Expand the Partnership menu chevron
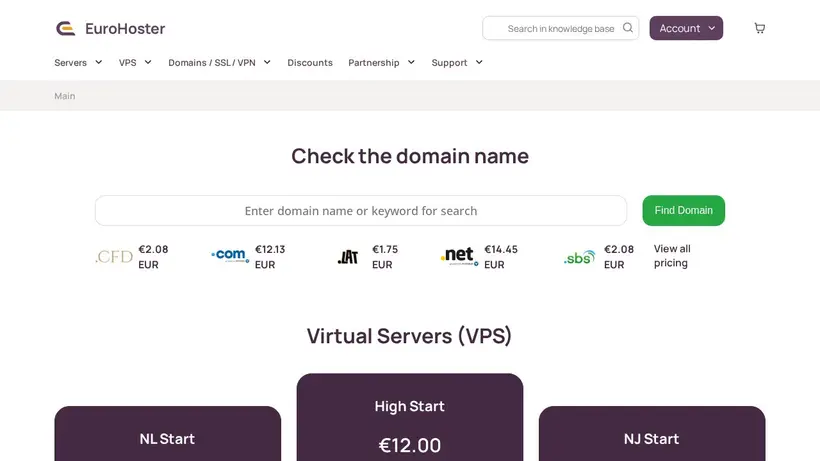Viewport: 820px width, 461px height. (412, 62)
